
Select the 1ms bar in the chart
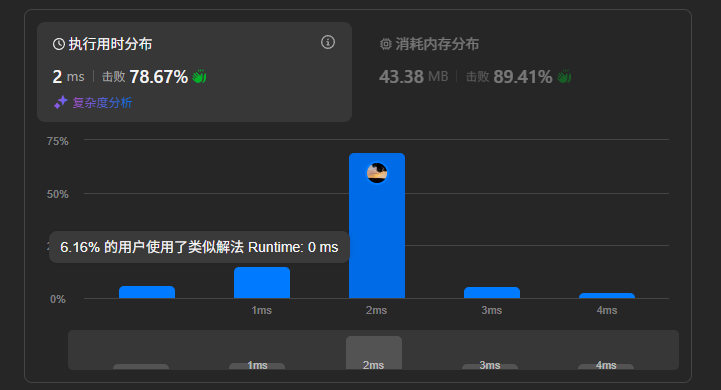coord(262,282)
